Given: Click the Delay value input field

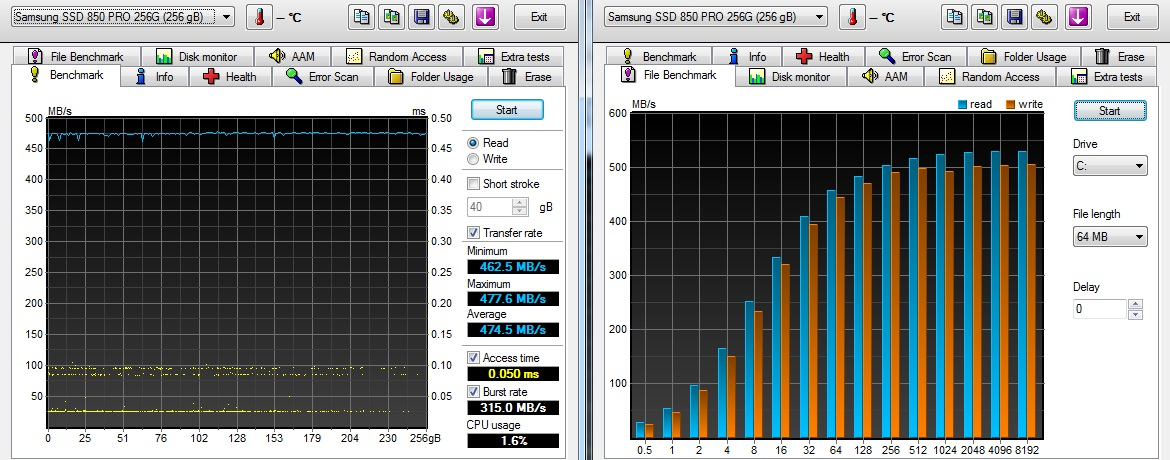Looking at the screenshot, I should pos(1100,309).
